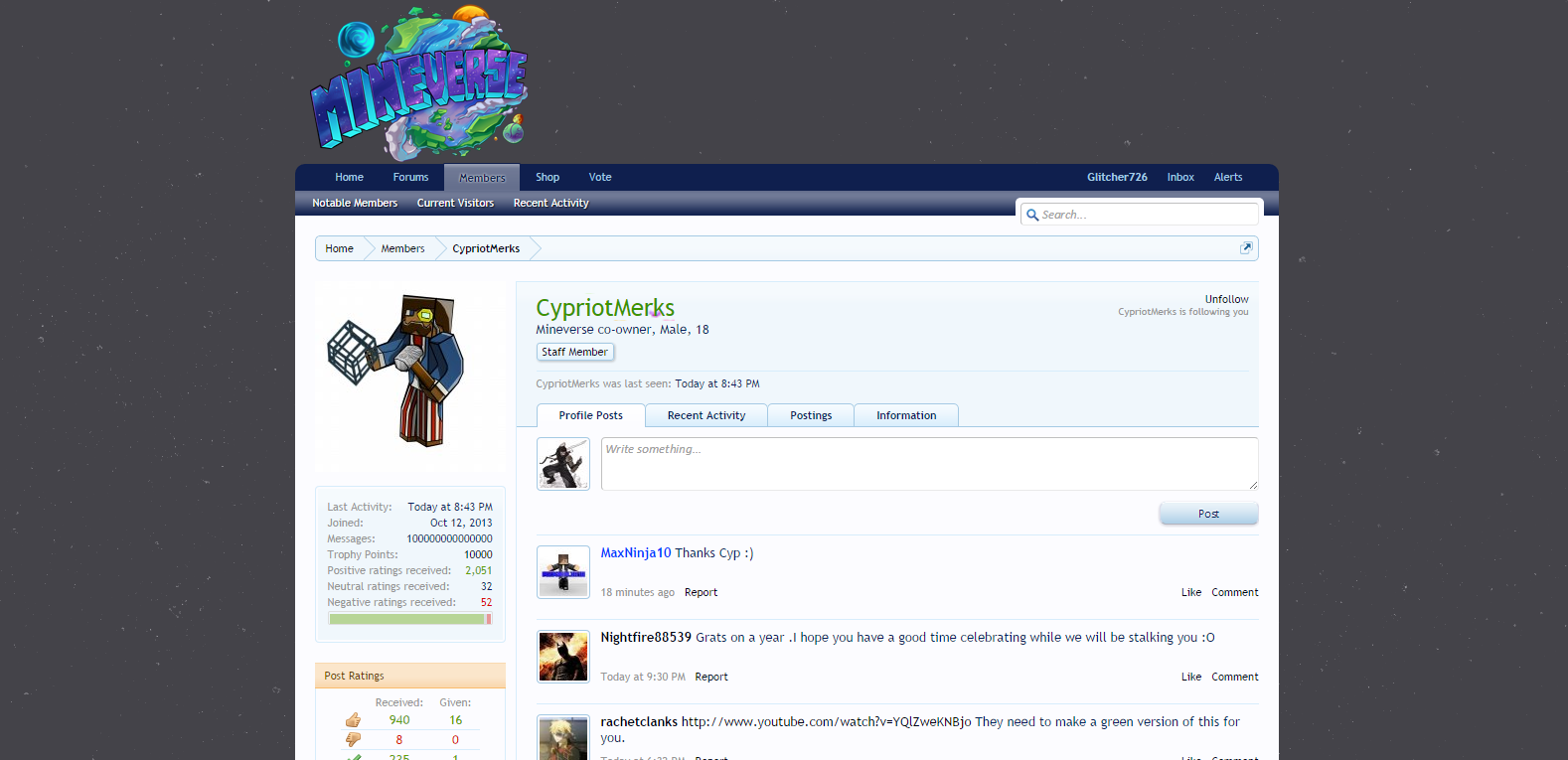Submit with the Post button
This screenshot has height=760, width=1568.
1208,514
